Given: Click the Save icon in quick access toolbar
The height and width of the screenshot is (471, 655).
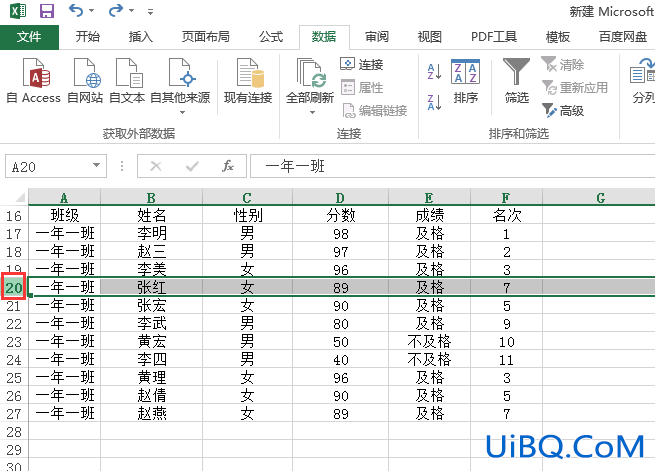Looking at the screenshot, I should pos(47,11).
